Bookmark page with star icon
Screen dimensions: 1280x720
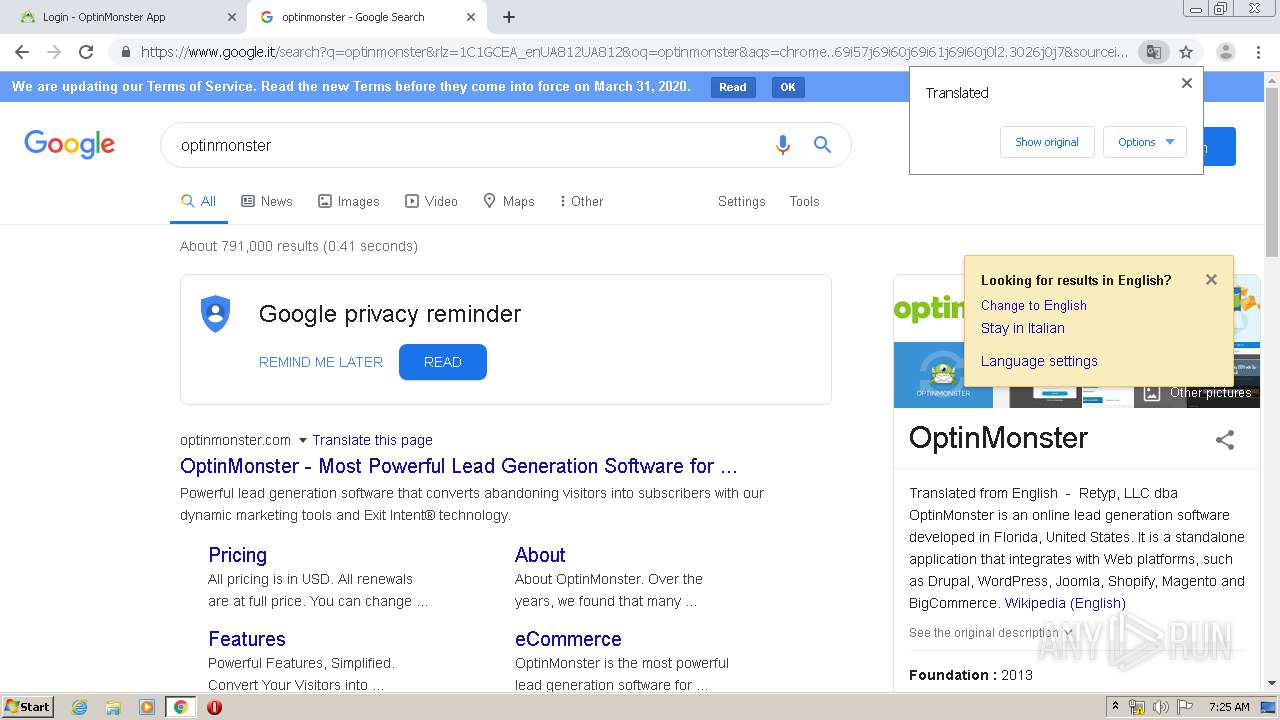[x=1186, y=52]
